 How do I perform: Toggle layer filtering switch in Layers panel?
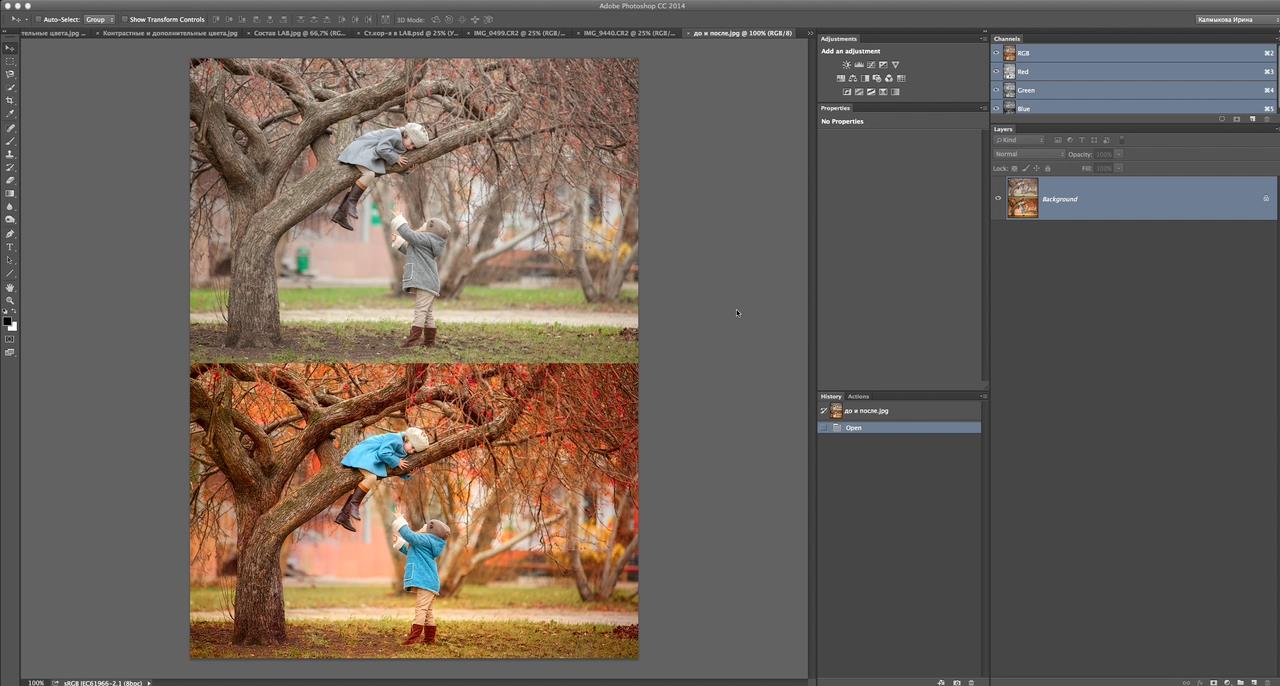click(x=1121, y=140)
